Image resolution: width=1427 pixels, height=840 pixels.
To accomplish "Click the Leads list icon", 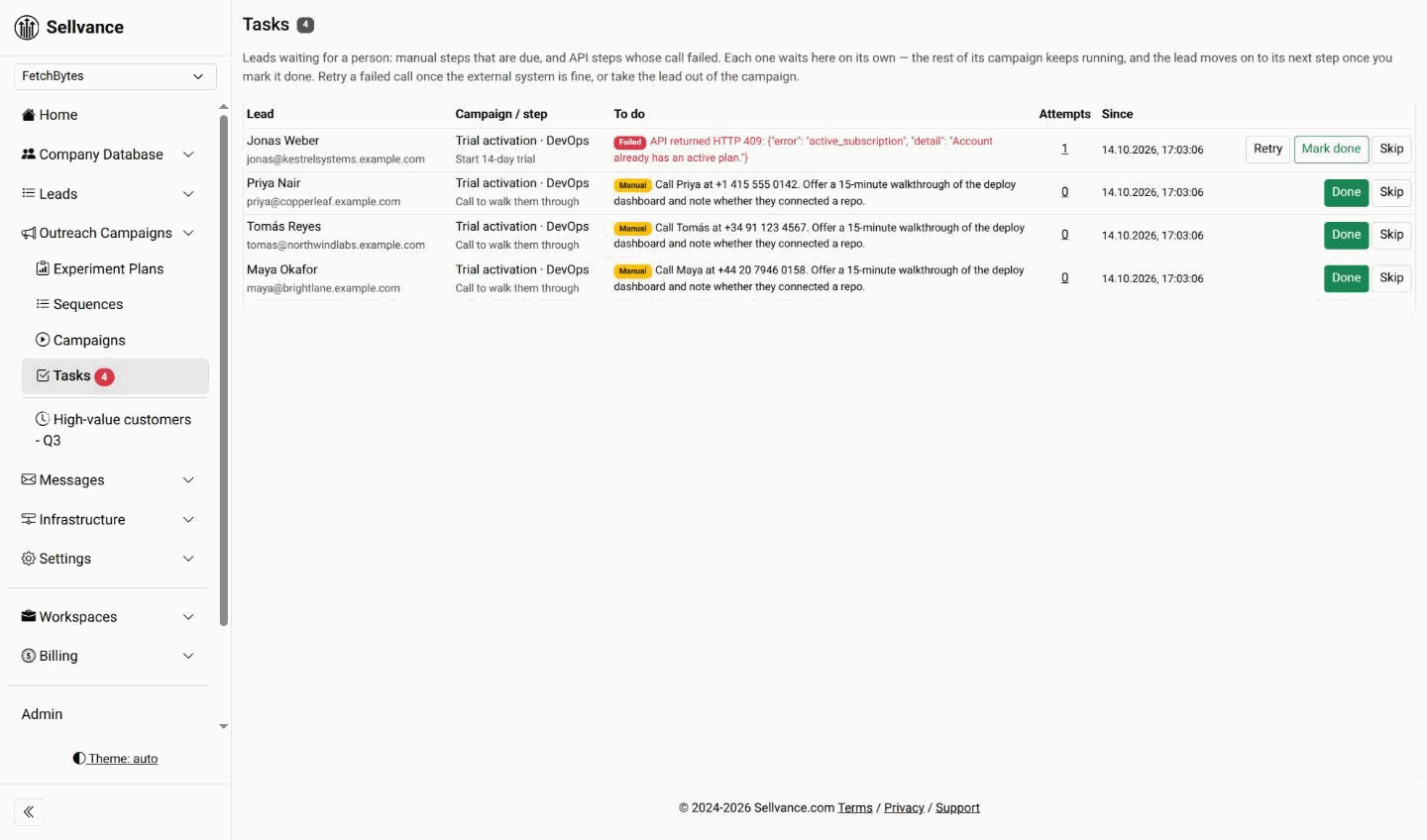I will click(29, 194).
